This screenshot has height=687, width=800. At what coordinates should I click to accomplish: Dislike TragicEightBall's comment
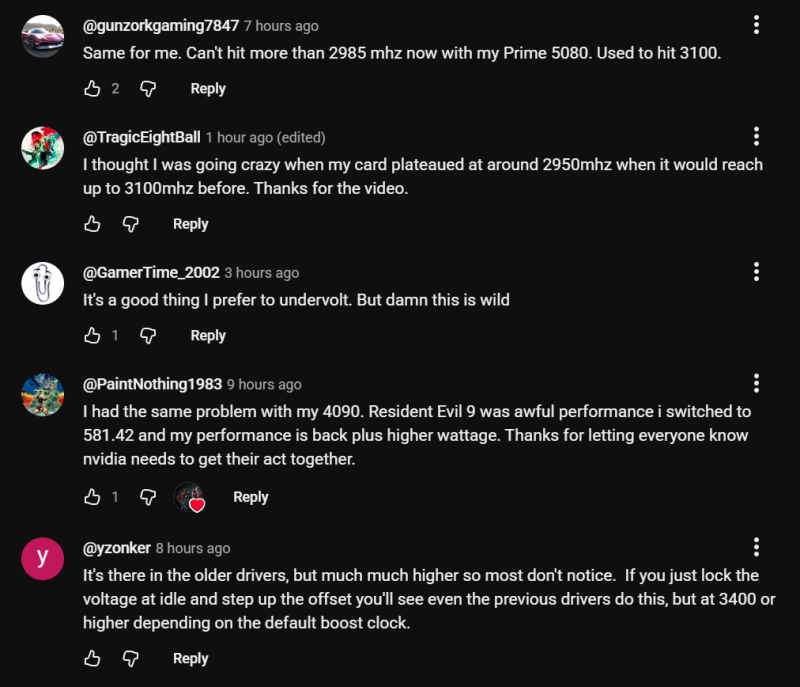130,224
